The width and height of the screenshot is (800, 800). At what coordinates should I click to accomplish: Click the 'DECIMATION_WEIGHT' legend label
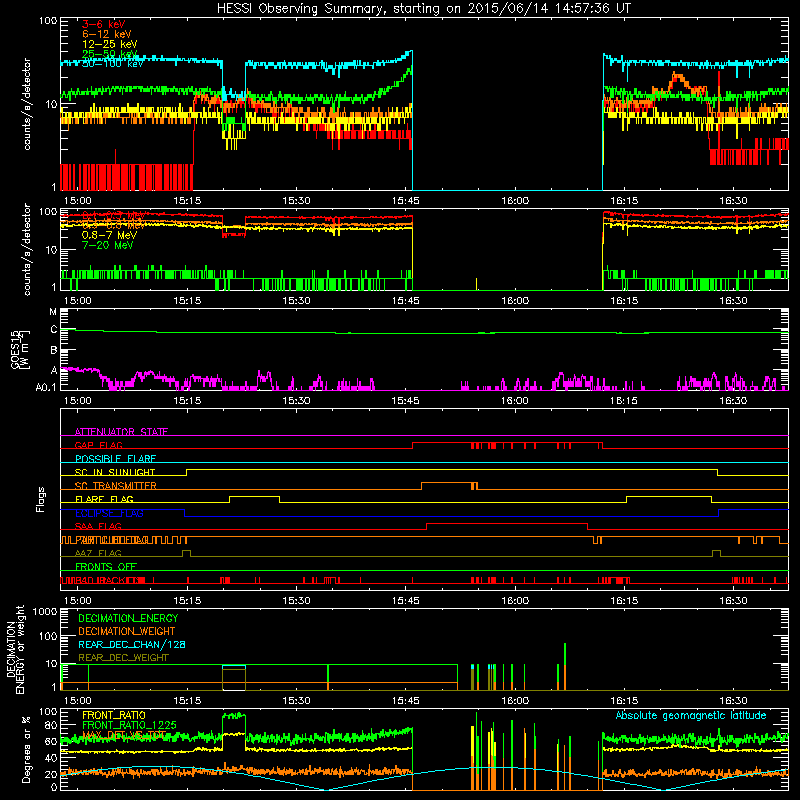tap(127, 631)
